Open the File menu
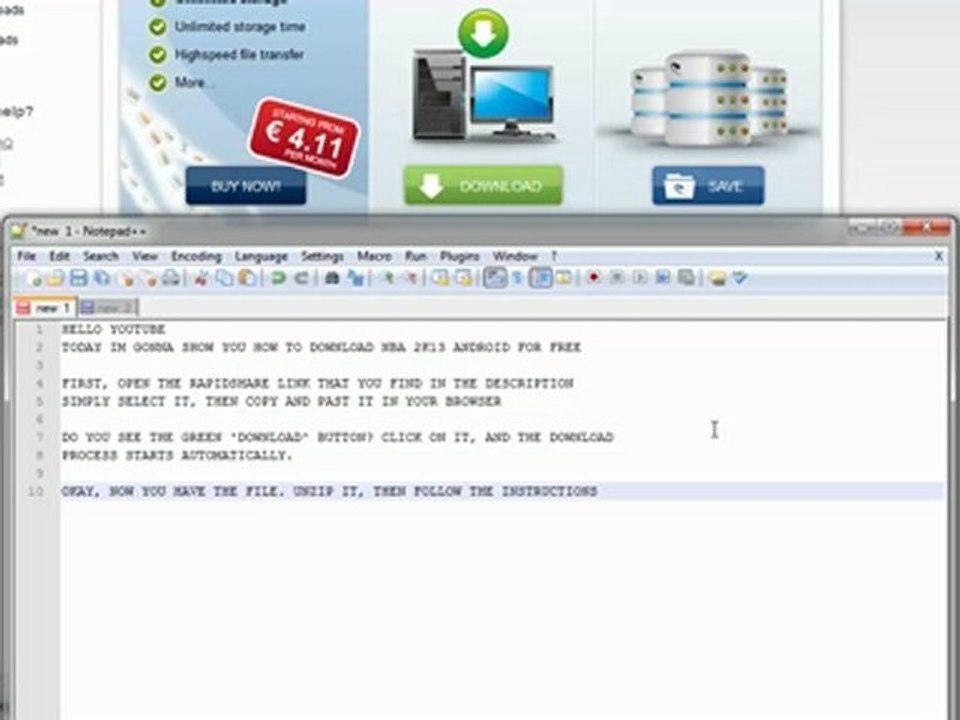Screen dimensions: 960x720 [x=26, y=256]
